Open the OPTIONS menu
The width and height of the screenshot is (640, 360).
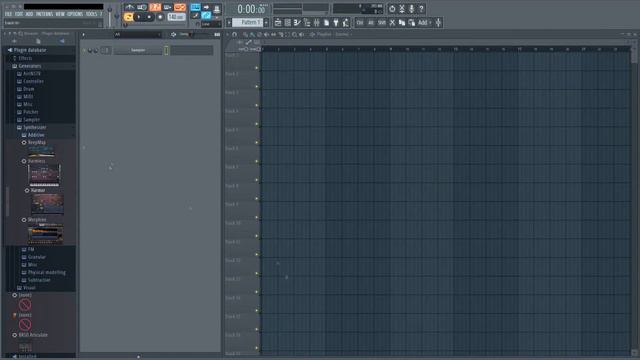[75, 14]
